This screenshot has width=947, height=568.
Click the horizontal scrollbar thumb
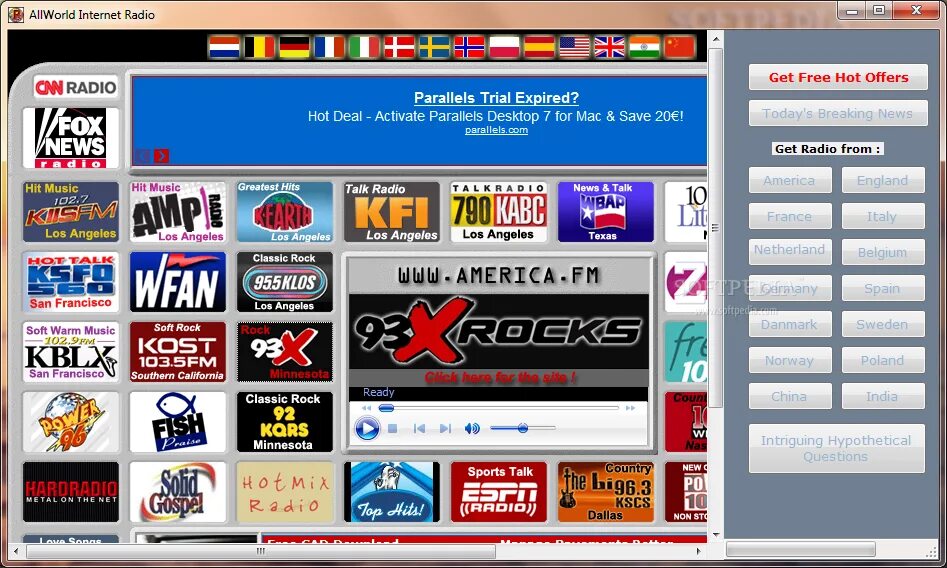(x=261, y=550)
